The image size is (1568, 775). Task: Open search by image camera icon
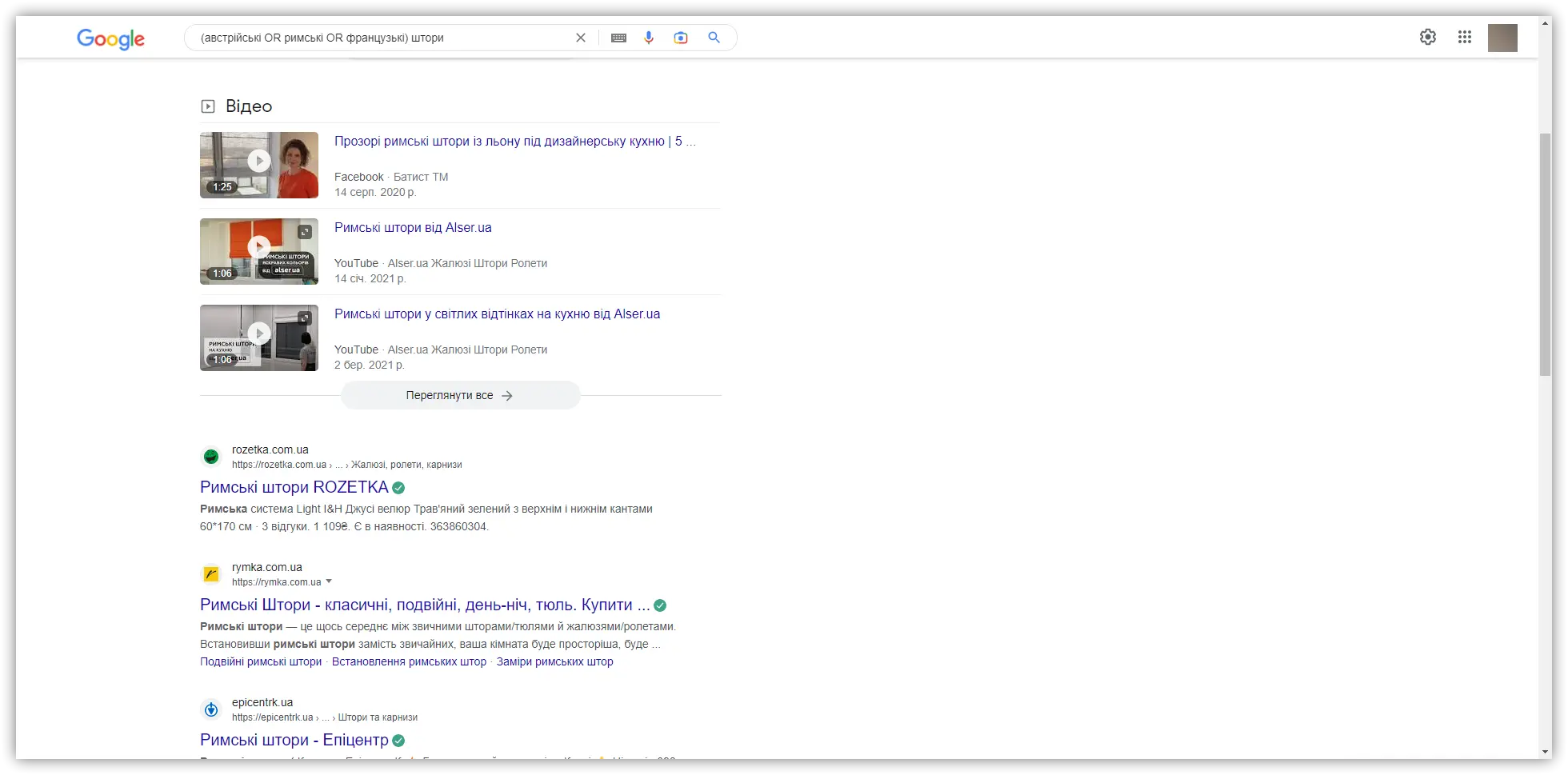[x=681, y=38]
